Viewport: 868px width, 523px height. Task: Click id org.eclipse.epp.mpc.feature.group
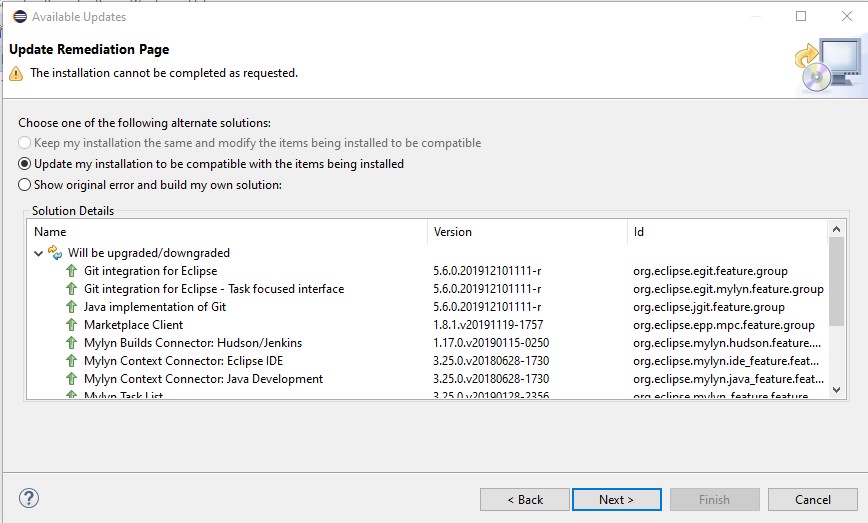tap(724, 325)
